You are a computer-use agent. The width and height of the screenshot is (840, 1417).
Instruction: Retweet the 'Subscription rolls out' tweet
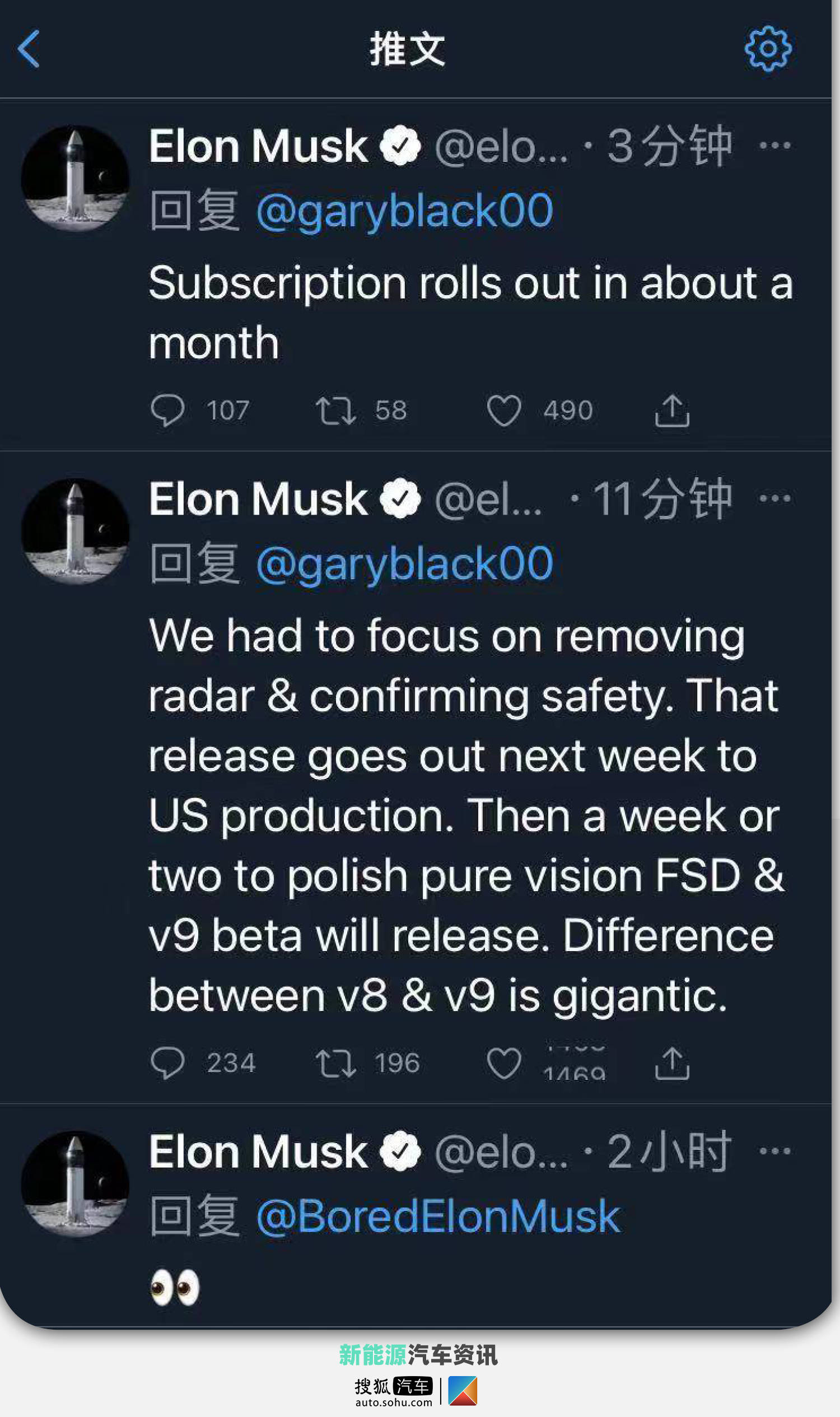tap(335, 411)
